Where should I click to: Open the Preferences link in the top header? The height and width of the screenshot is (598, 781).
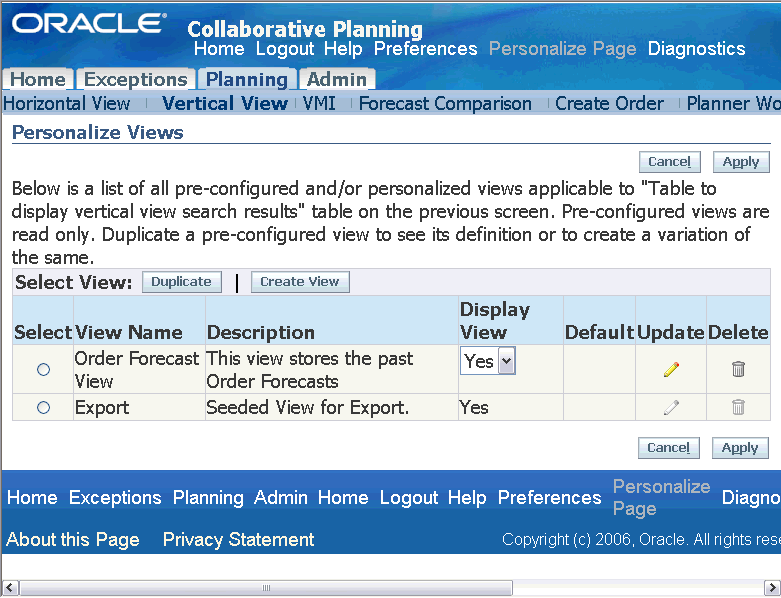point(426,49)
